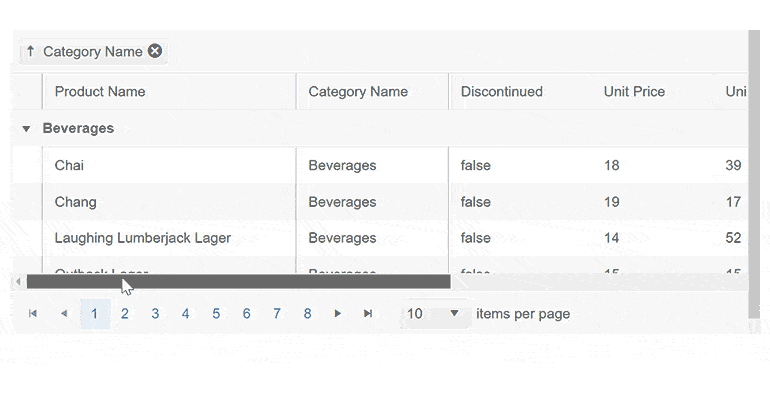Click Beverages category cell in Chai row
Image resolution: width=770 pixels, height=395 pixels.
tap(373, 165)
